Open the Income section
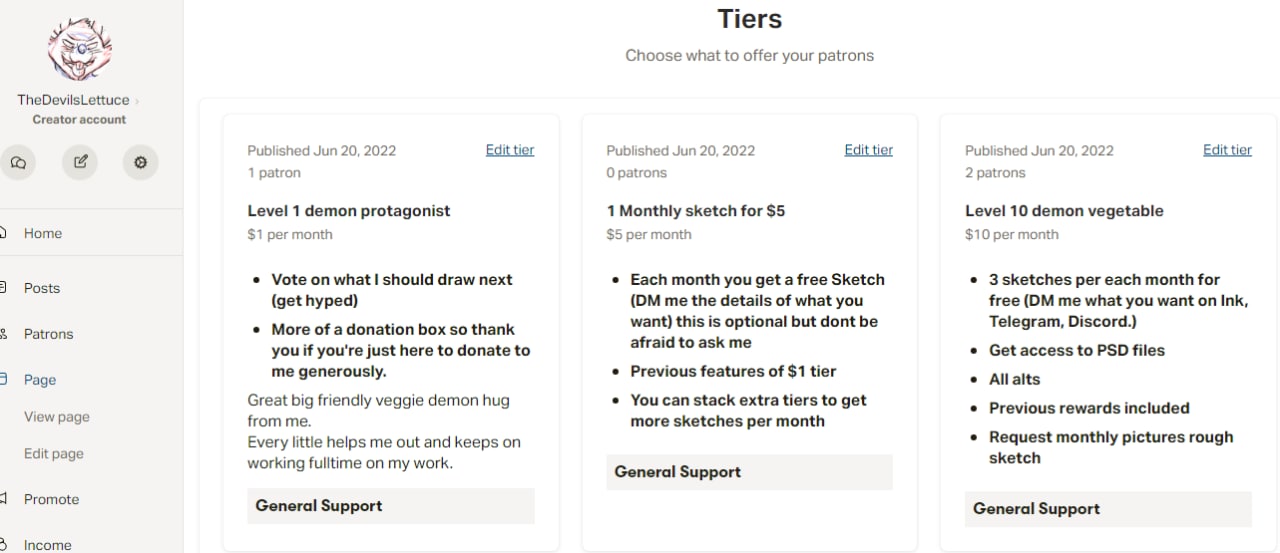Viewport: 1280px width, 553px height. (47, 545)
